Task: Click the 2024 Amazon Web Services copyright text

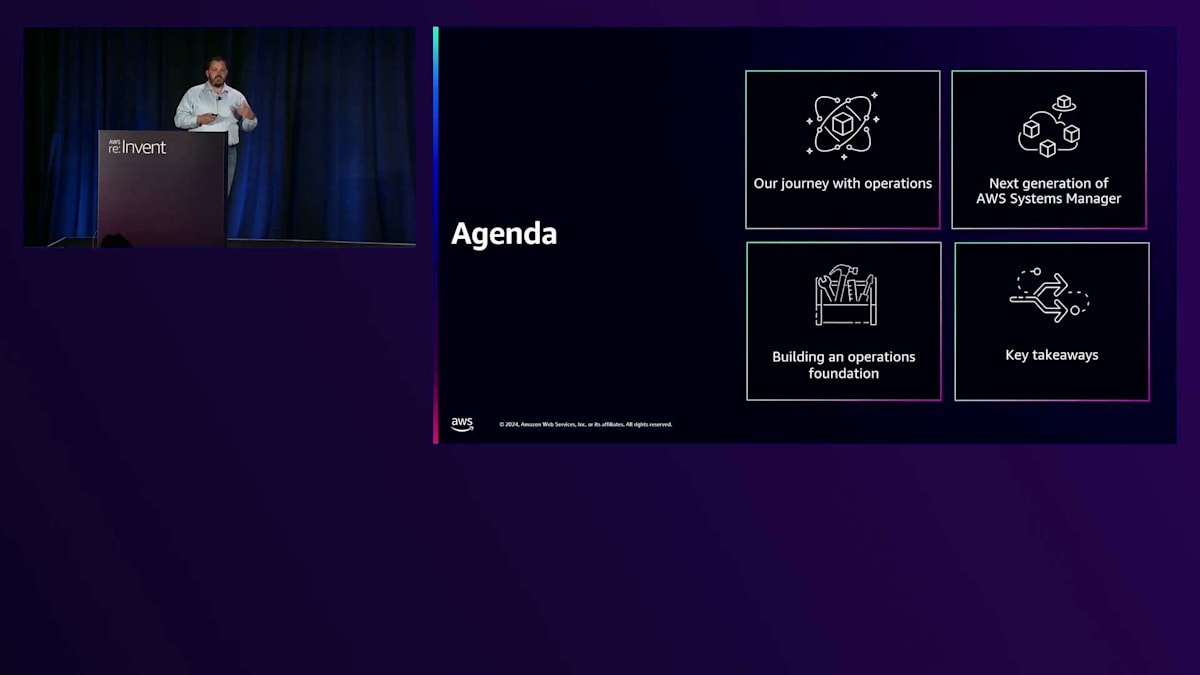Action: (x=586, y=425)
